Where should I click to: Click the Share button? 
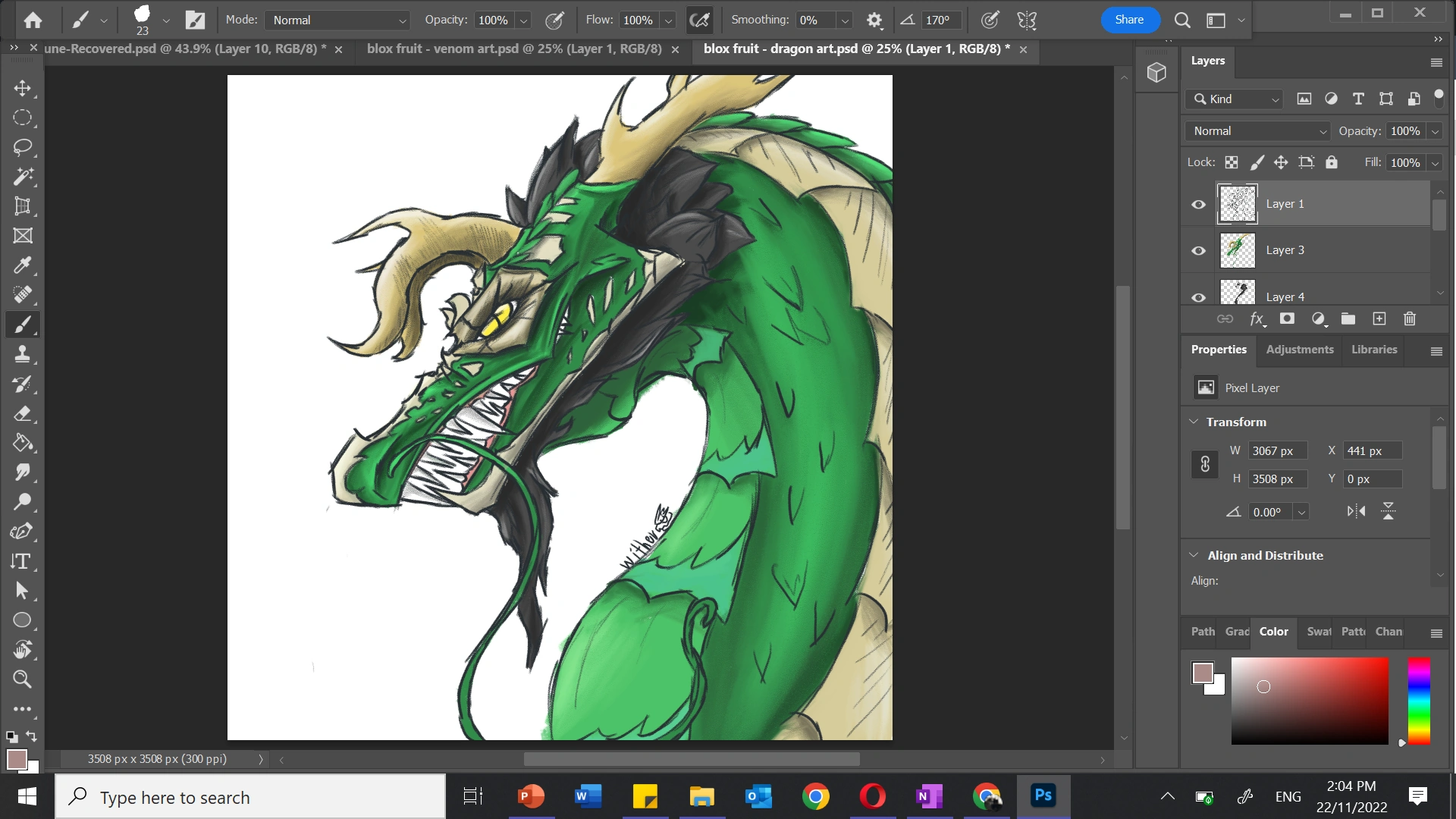[1129, 20]
